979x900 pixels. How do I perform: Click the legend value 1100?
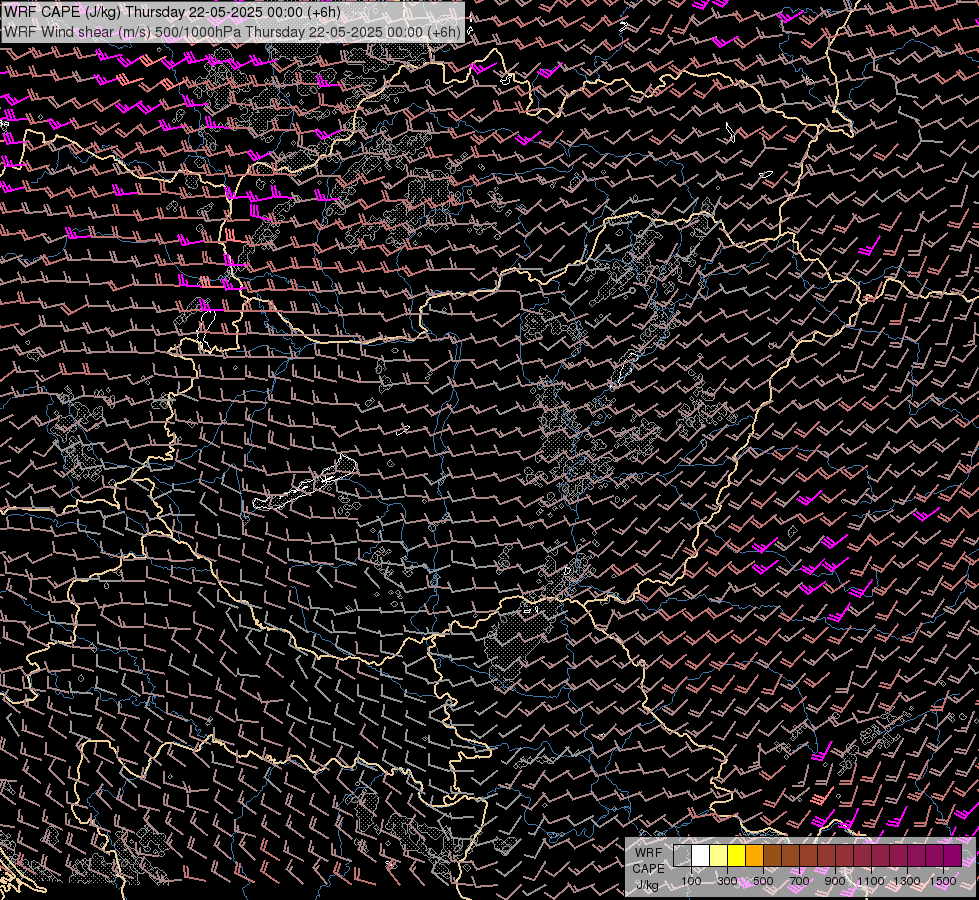871,881
